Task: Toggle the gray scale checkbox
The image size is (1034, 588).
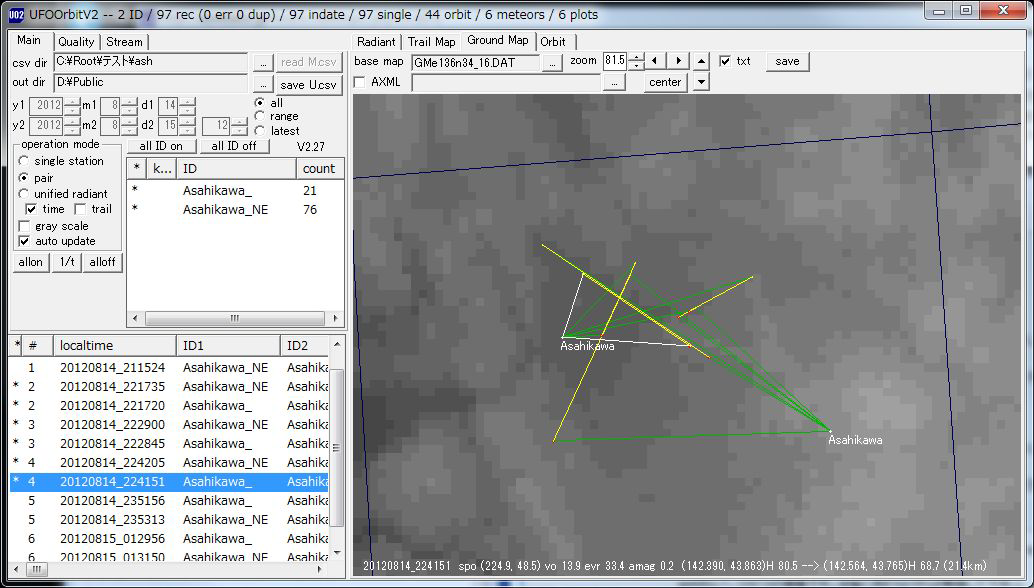Action: click(25, 226)
